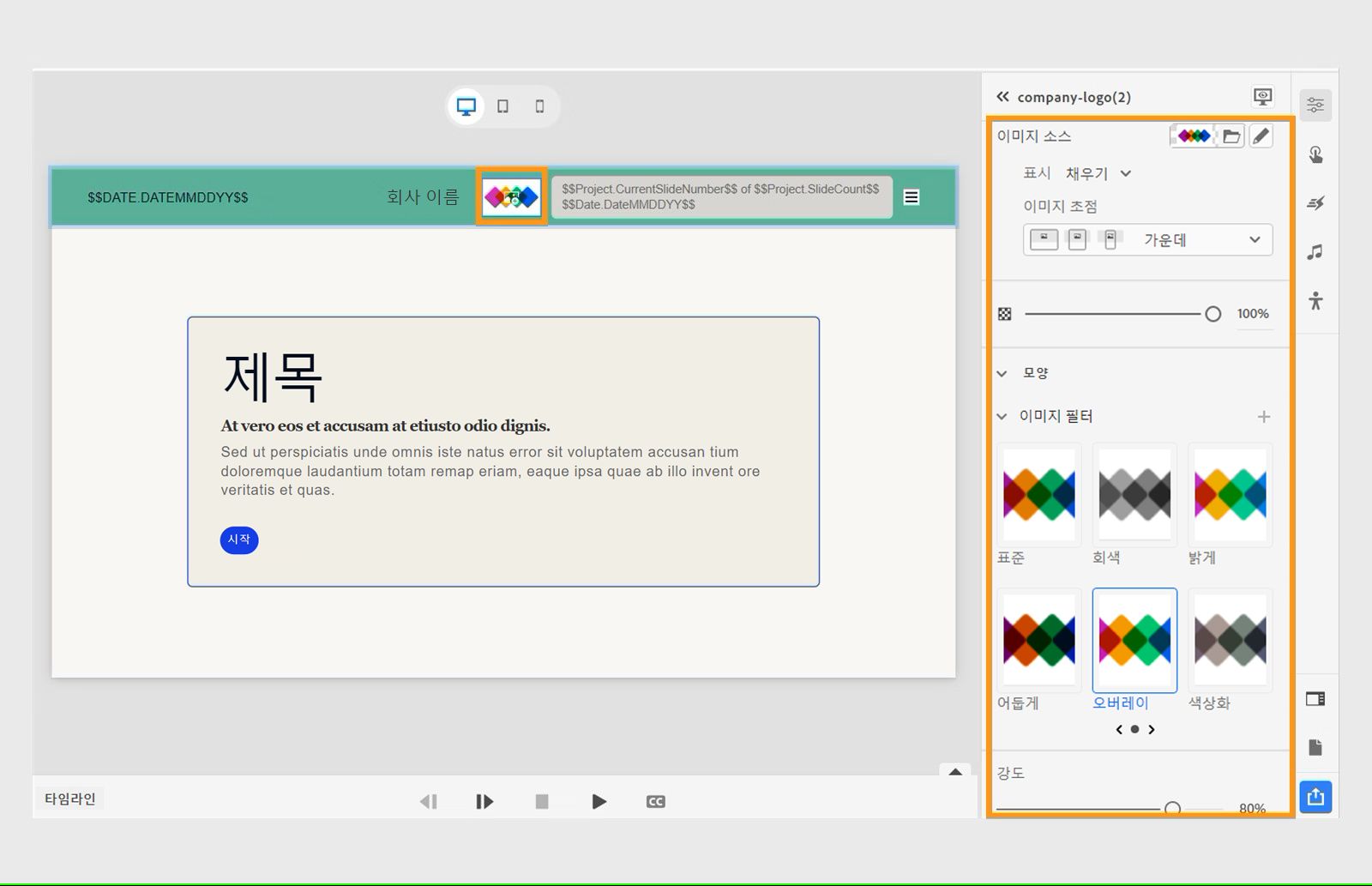Select the vertical image focus option
The width and height of the screenshot is (1372, 886).
coord(1111,239)
